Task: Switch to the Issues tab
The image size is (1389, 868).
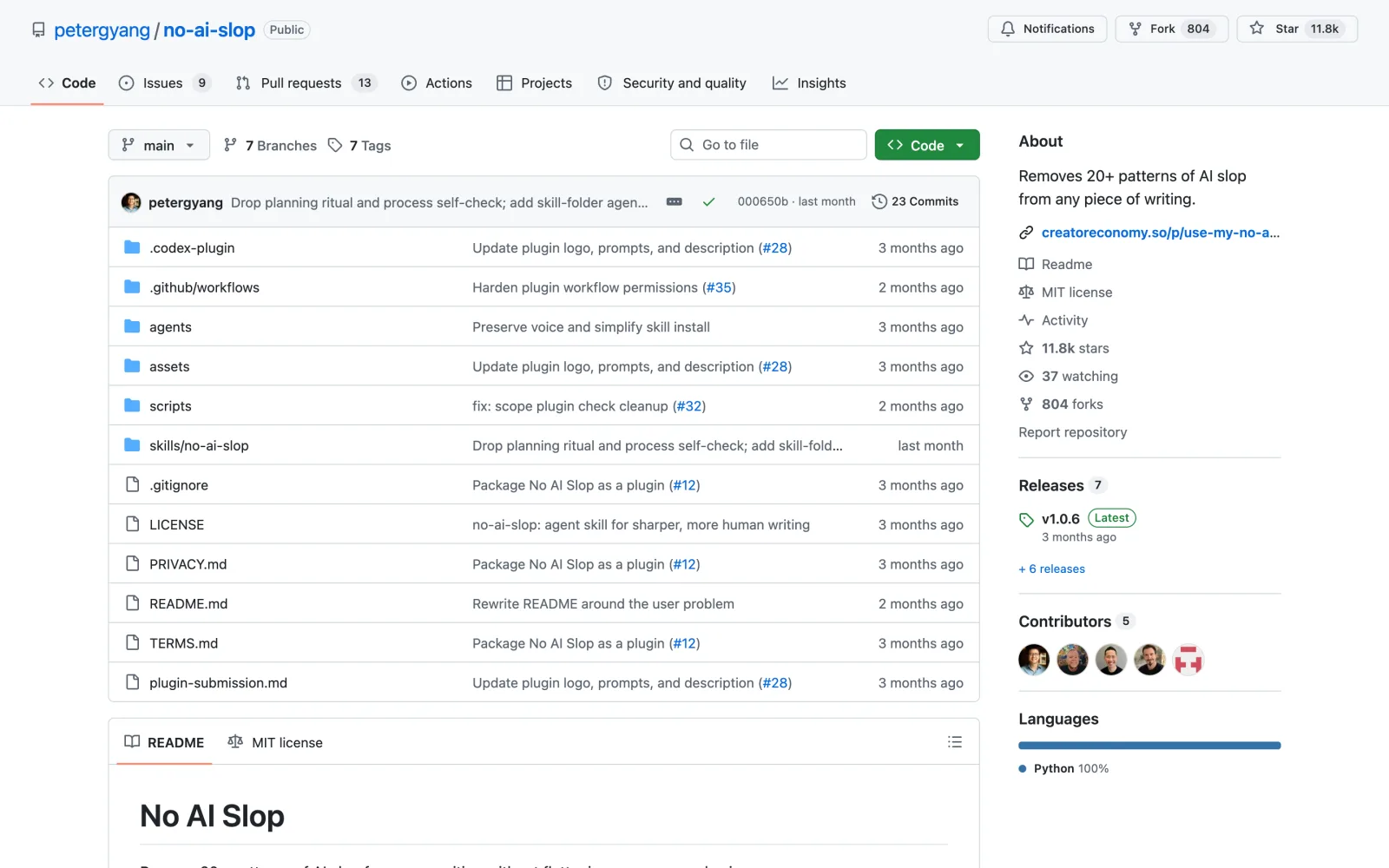Action: (165, 83)
